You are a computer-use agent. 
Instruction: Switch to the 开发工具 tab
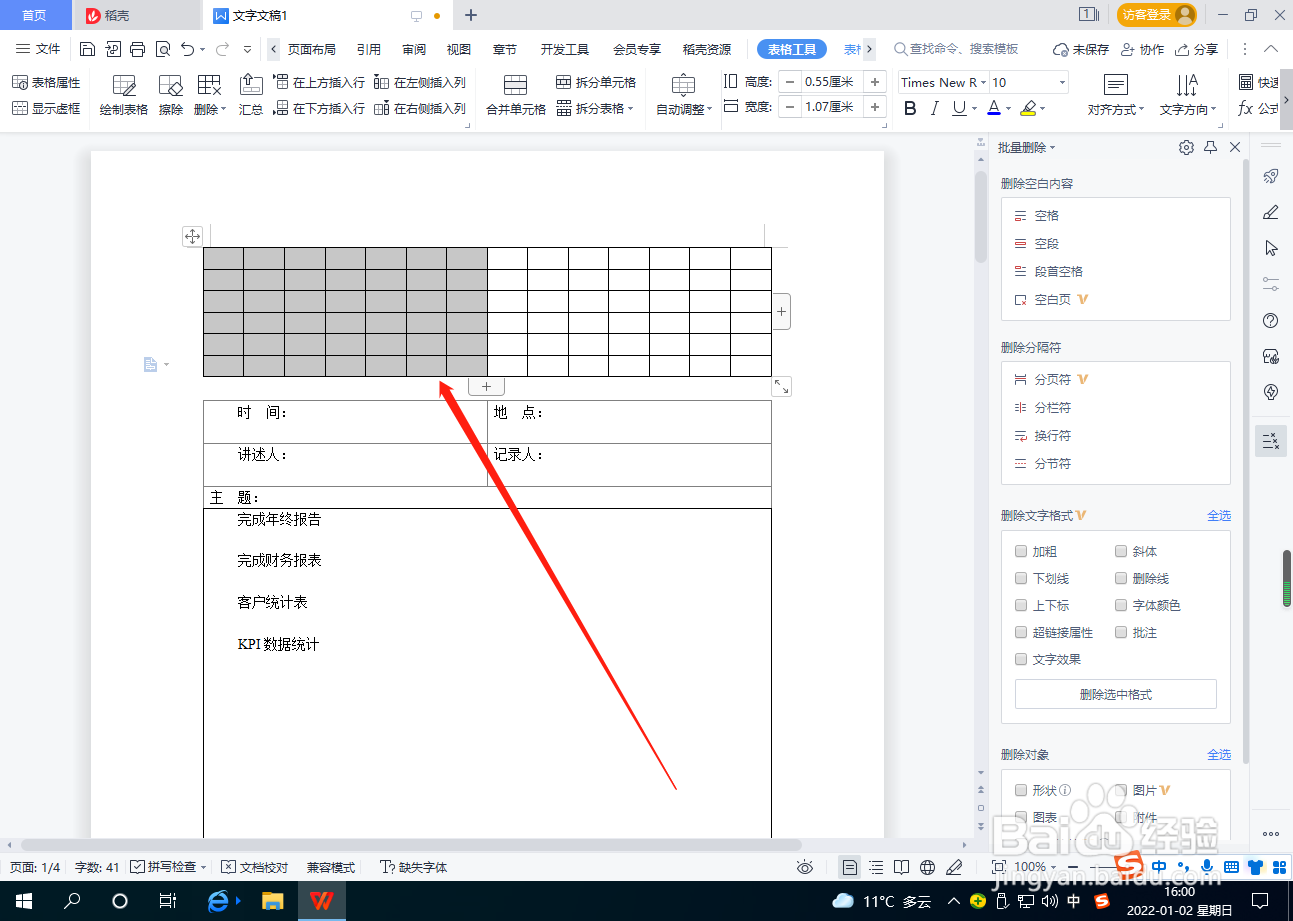point(565,49)
